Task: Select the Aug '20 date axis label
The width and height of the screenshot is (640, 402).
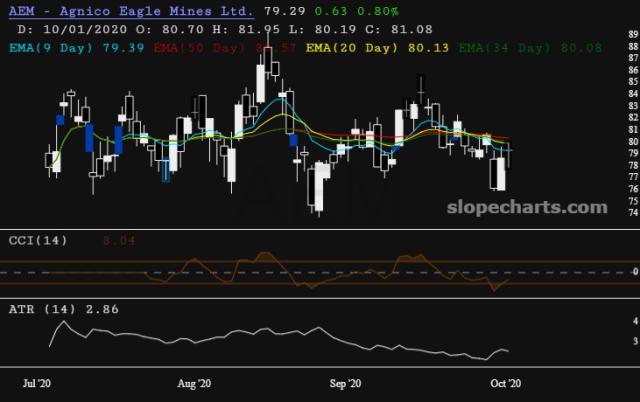Action: [x=194, y=383]
